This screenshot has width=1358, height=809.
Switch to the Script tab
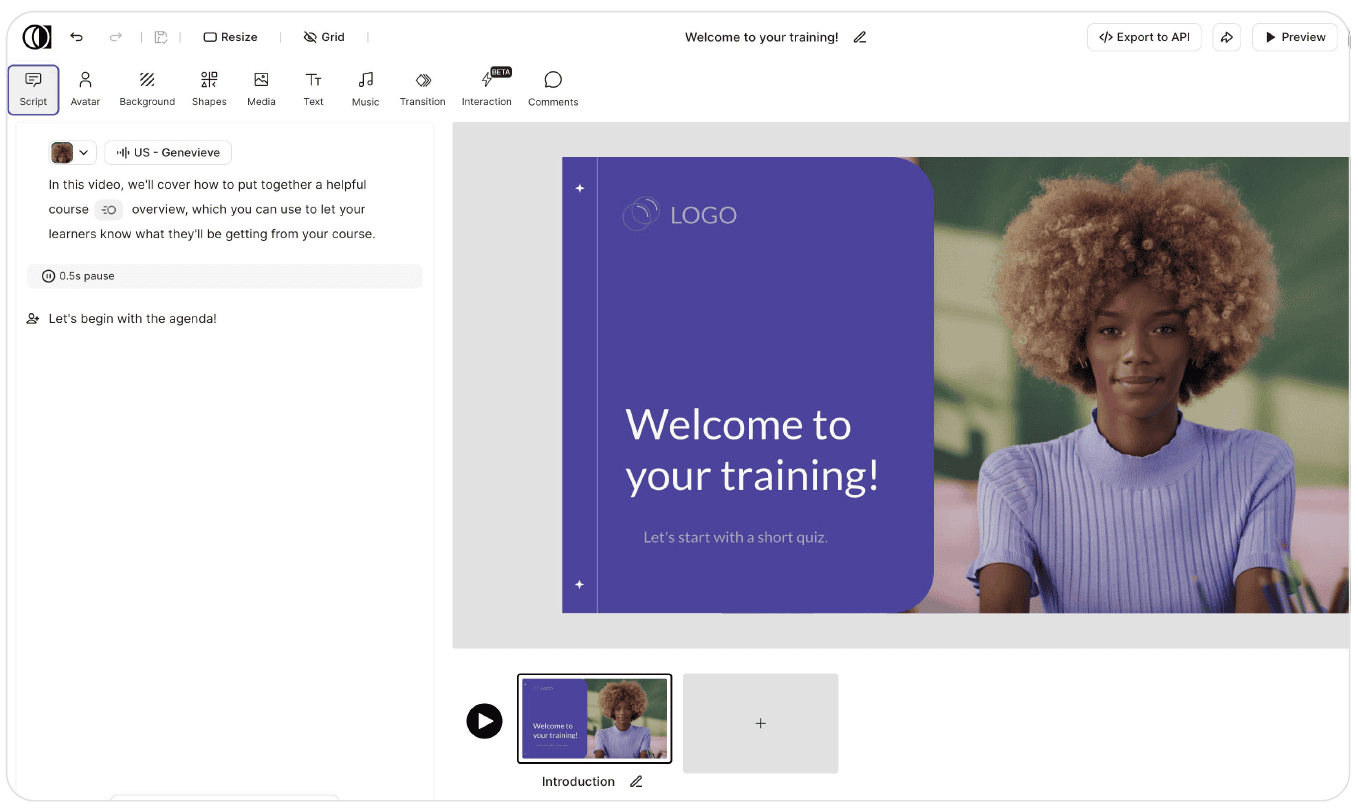[x=33, y=89]
